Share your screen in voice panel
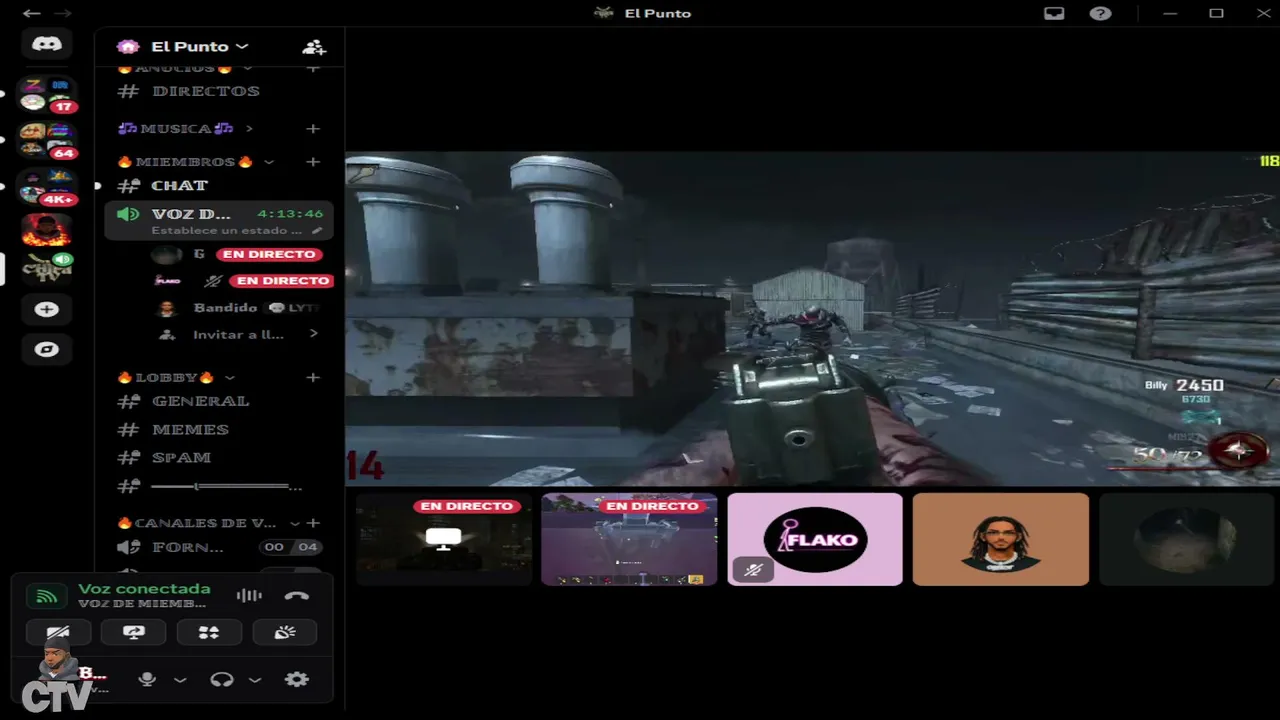Viewport: 1280px width, 720px height. [133, 632]
